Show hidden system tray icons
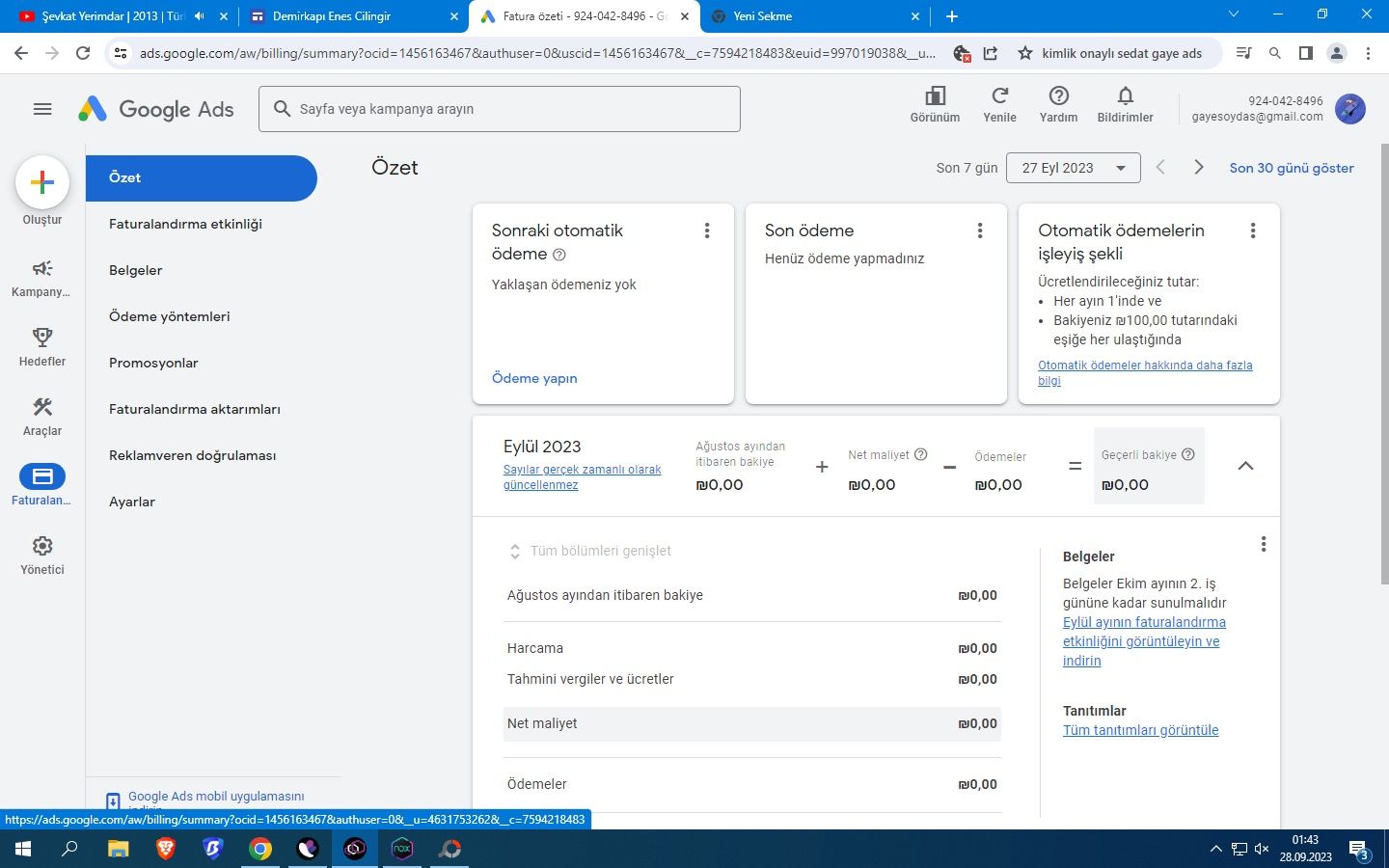The image size is (1389, 868). point(1215,850)
